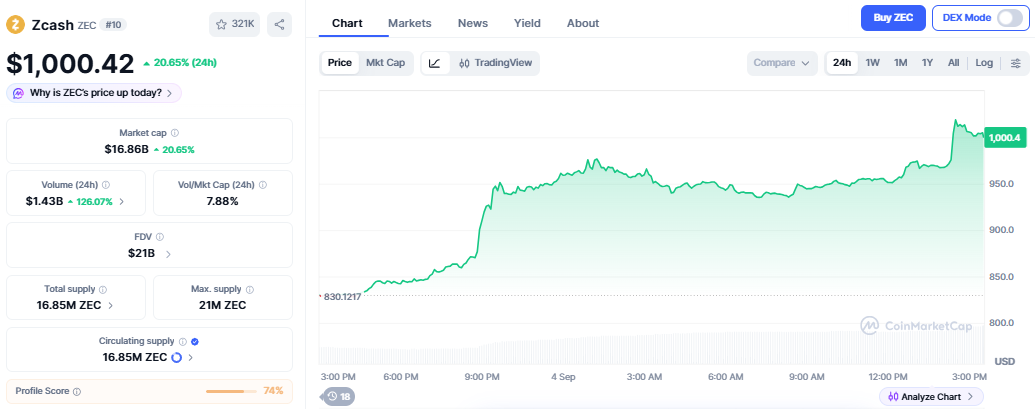This screenshot has width=1035, height=409.
Task: Open the Compare dropdown
Action: tap(782, 63)
